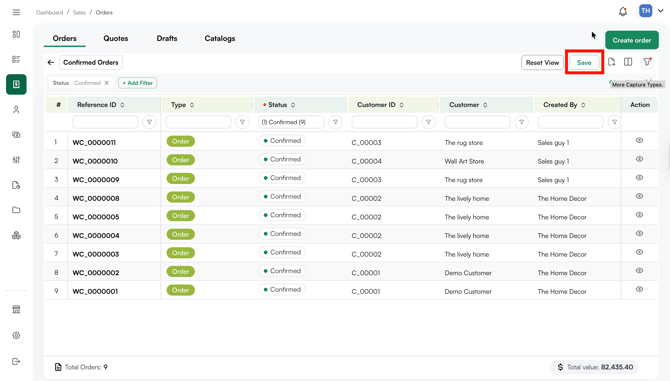
Task: Switch to the Orders tab
Action: click(x=65, y=38)
